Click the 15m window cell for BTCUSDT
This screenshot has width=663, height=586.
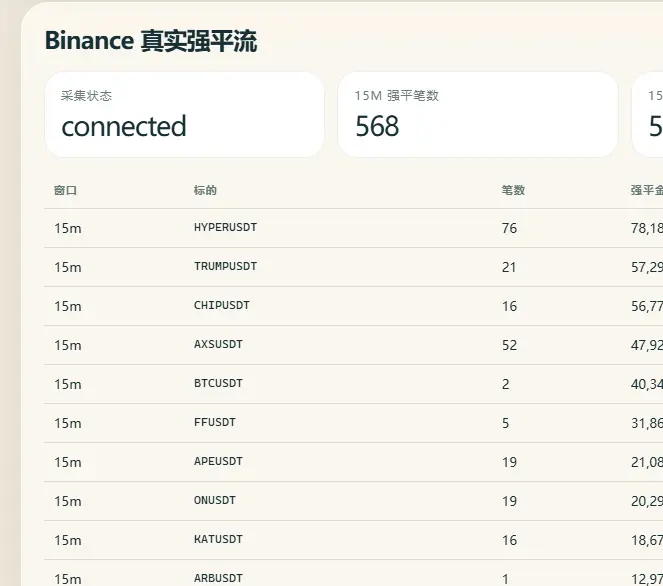(x=68, y=384)
